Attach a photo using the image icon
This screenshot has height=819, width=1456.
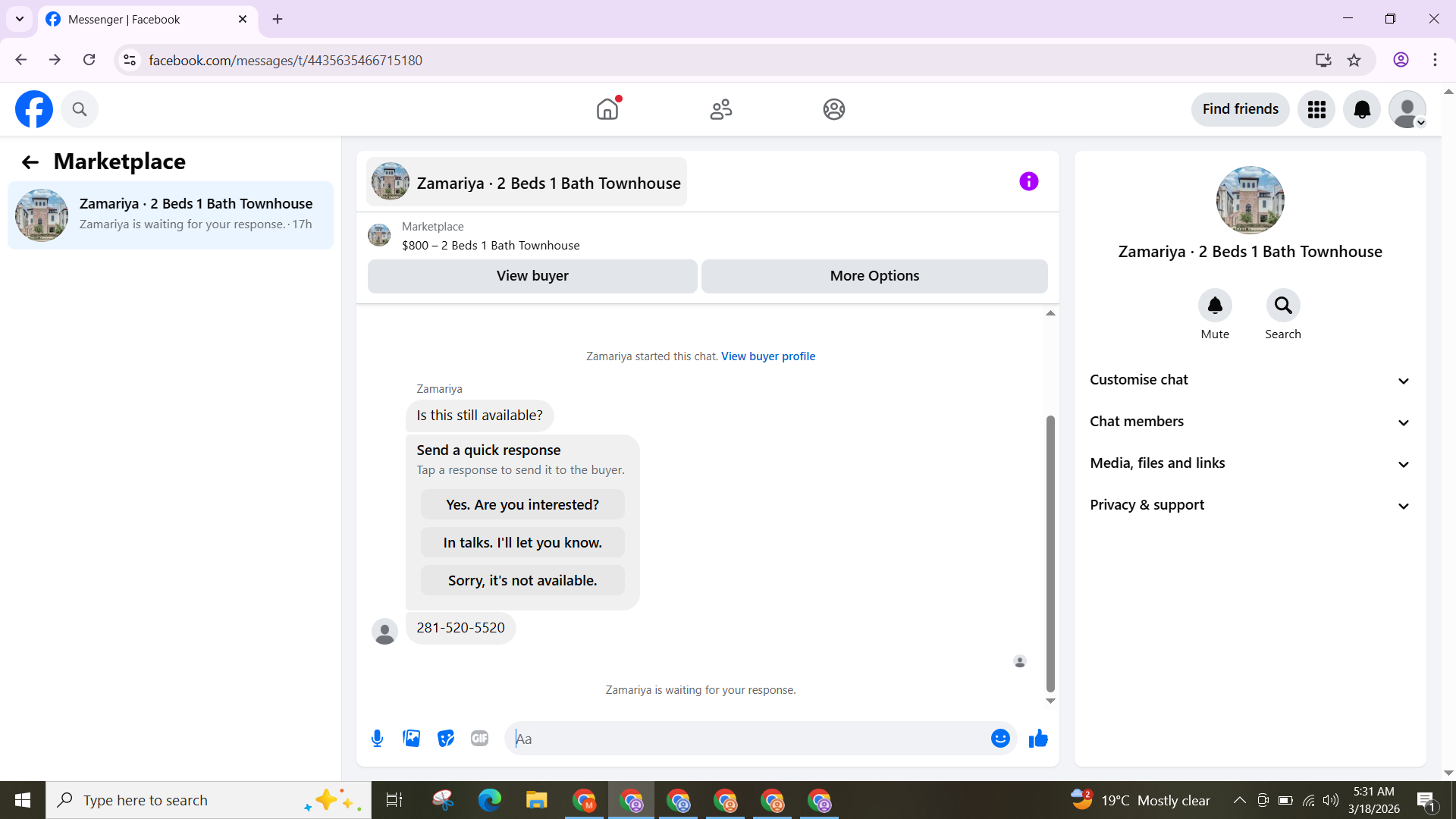(x=411, y=739)
